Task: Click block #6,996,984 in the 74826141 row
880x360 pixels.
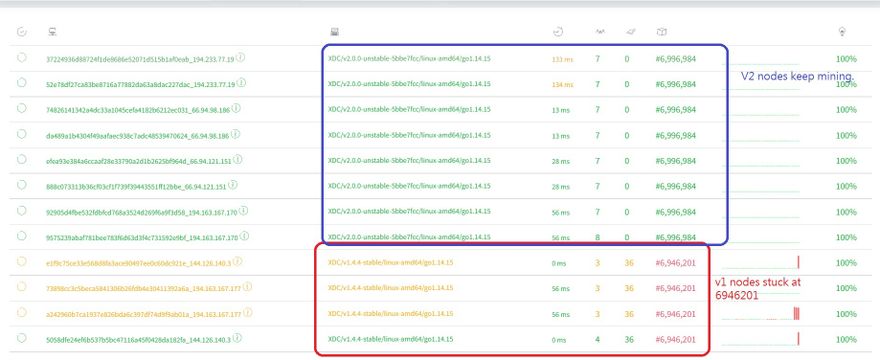Action: click(676, 110)
